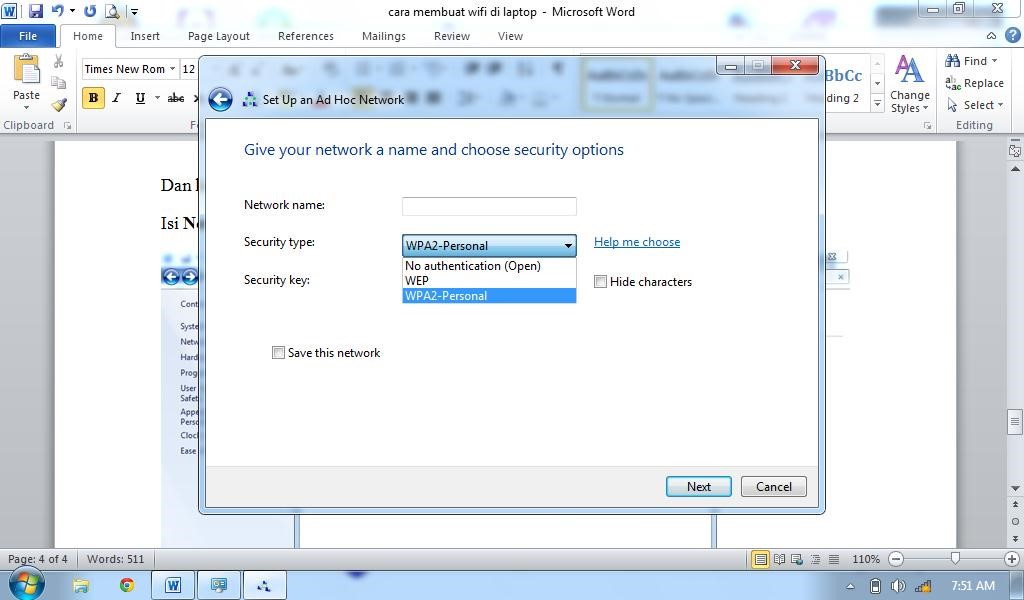
Task: Toggle Bold formatting
Action: [x=93, y=98]
